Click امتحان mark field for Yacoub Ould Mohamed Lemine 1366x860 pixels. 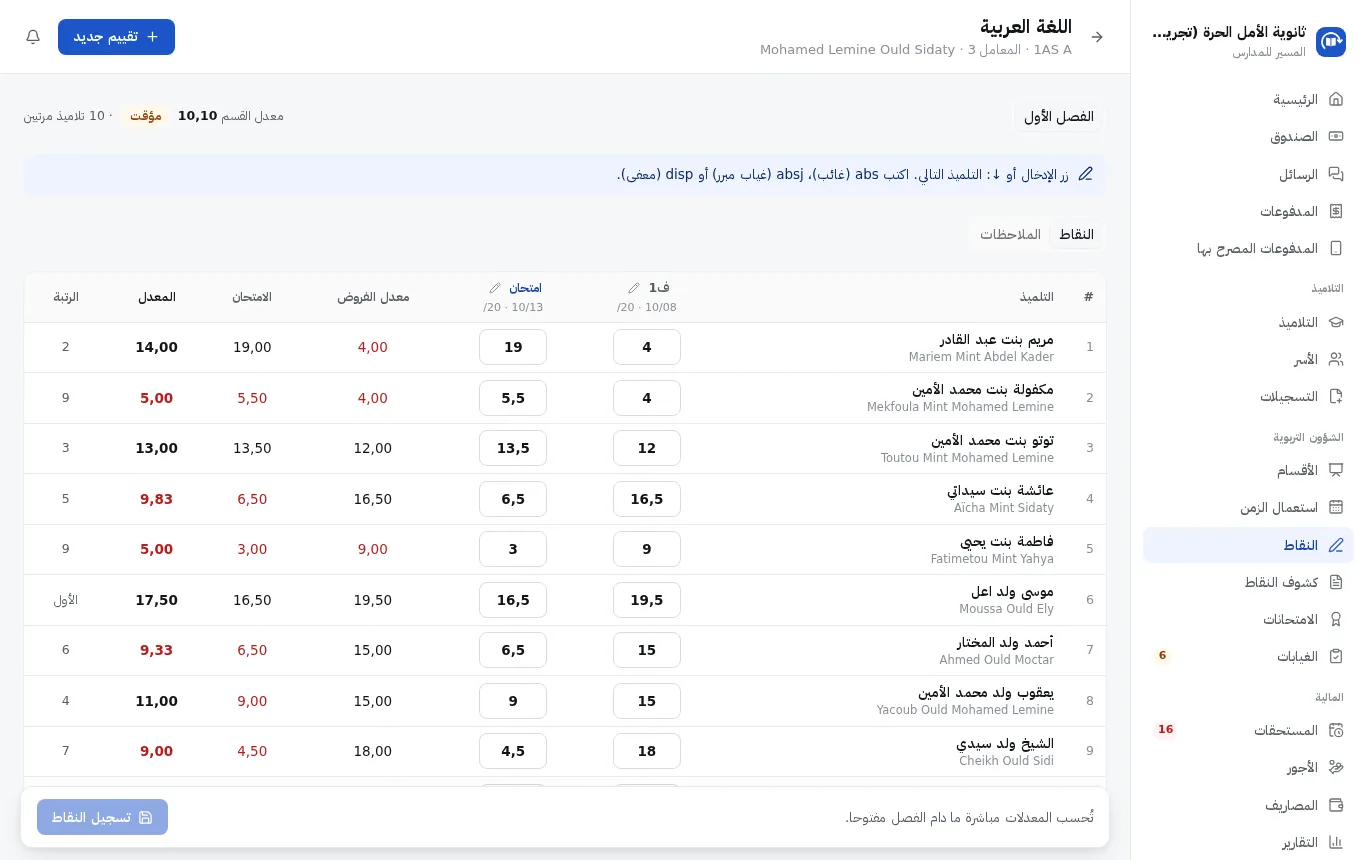tap(513, 701)
